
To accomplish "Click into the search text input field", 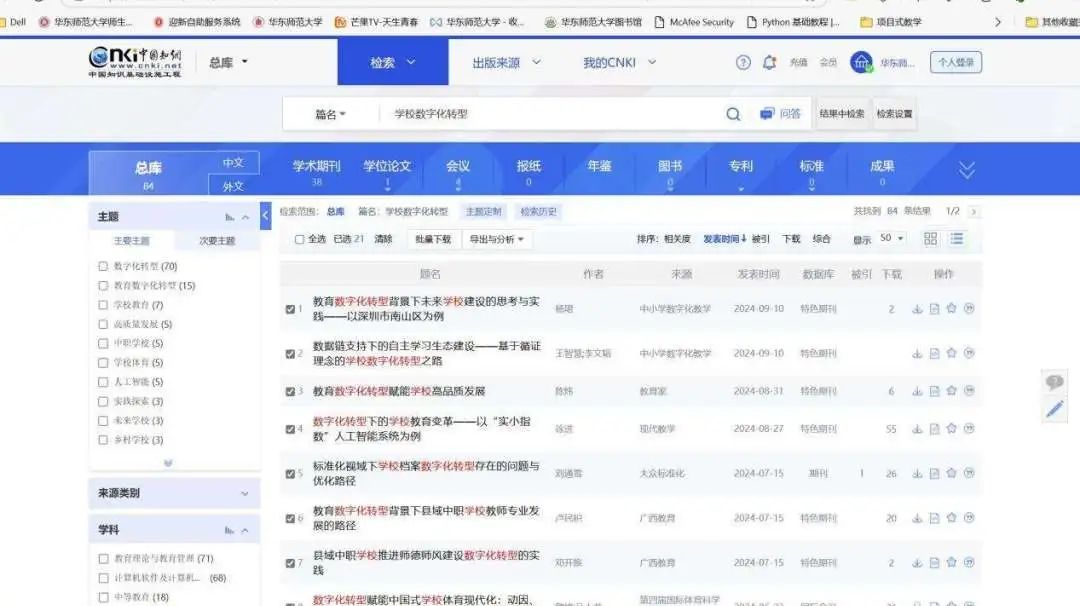I will 550,114.
